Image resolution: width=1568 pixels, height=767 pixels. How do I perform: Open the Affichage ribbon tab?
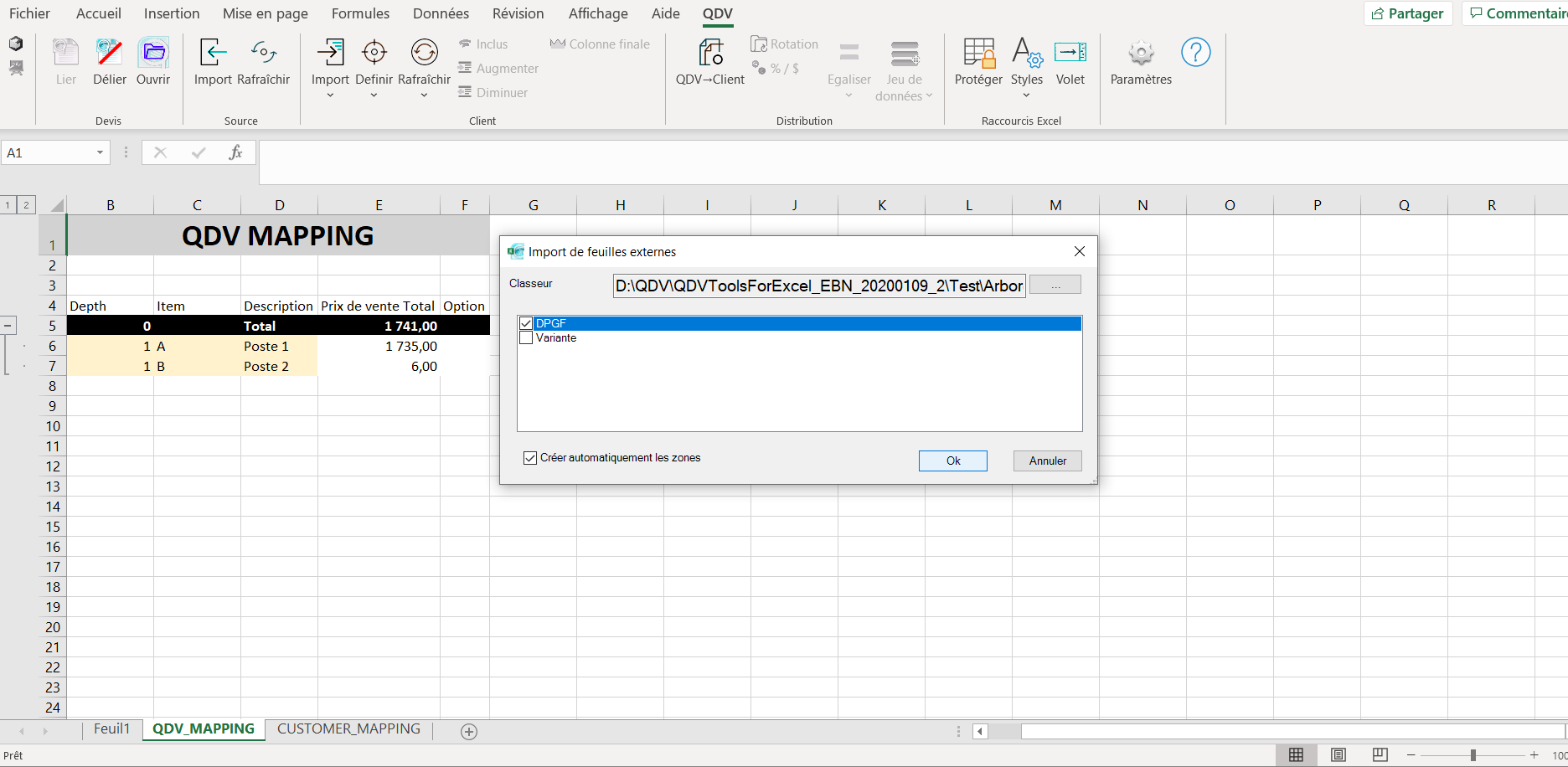pos(598,13)
